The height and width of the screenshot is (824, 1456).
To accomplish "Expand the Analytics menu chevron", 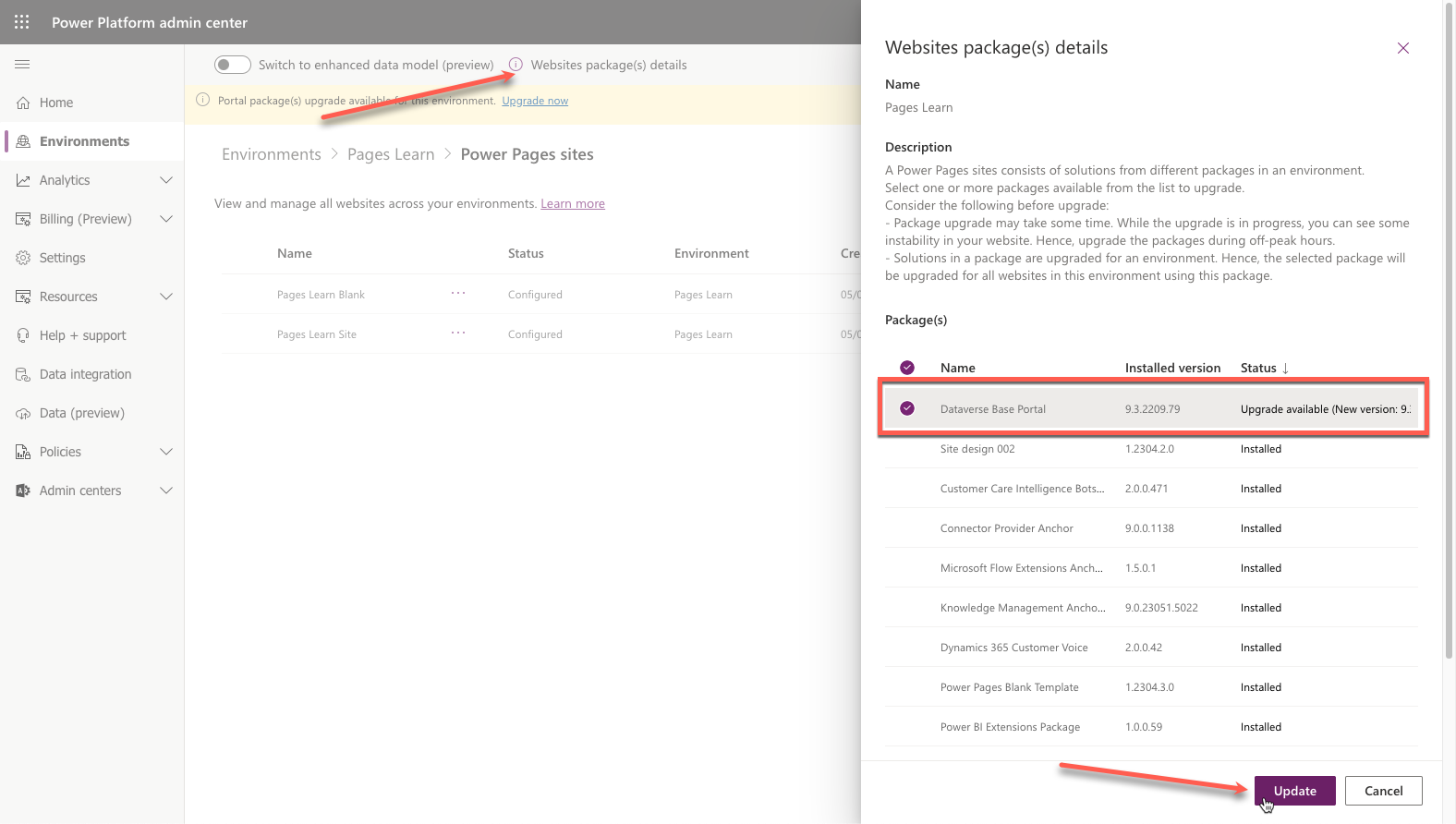I will (166, 180).
